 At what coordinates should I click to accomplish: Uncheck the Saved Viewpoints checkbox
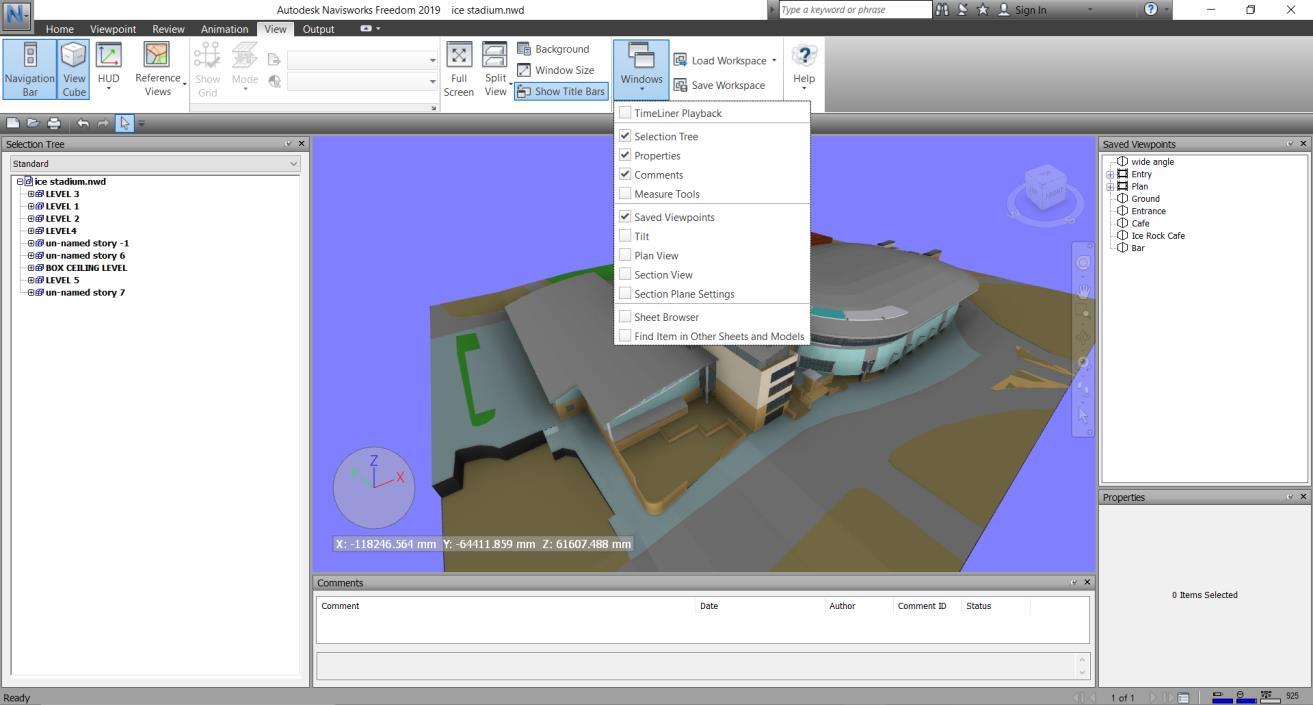(x=625, y=217)
